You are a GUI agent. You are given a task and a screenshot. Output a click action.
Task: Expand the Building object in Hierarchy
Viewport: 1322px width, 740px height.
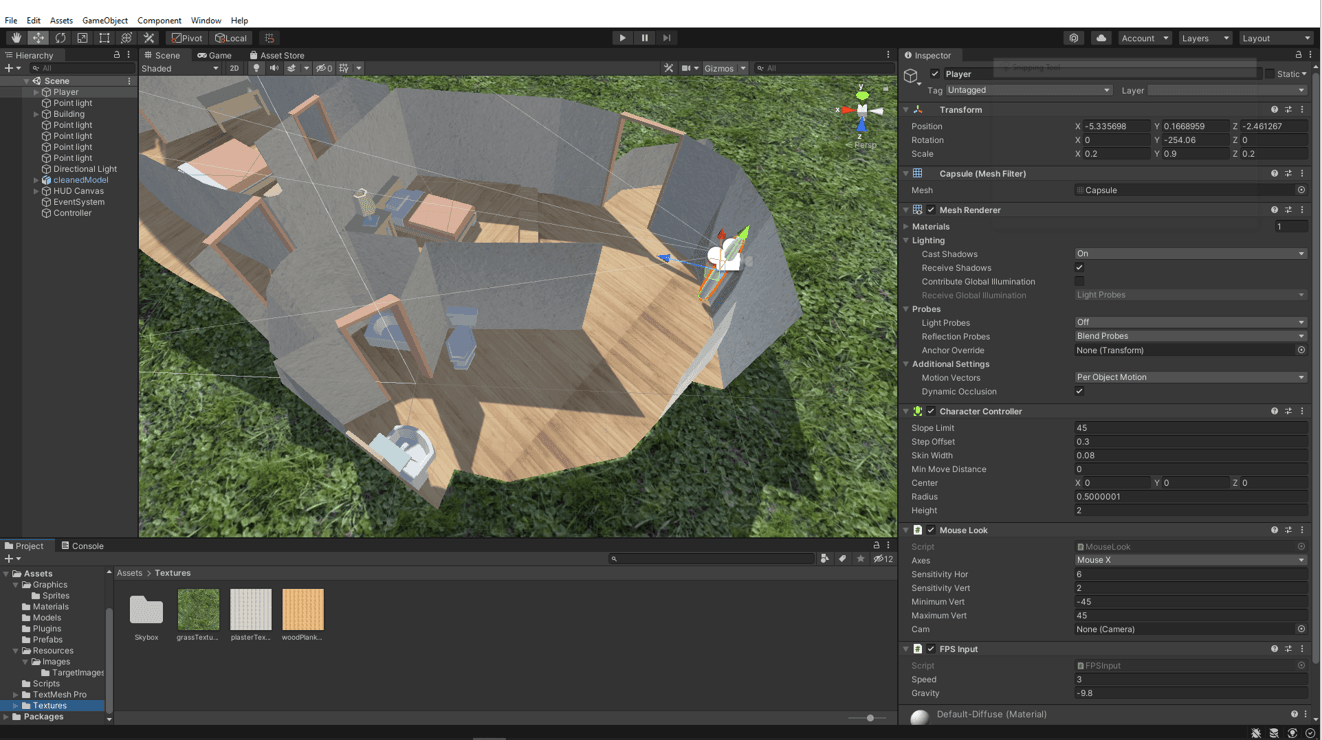click(37, 114)
